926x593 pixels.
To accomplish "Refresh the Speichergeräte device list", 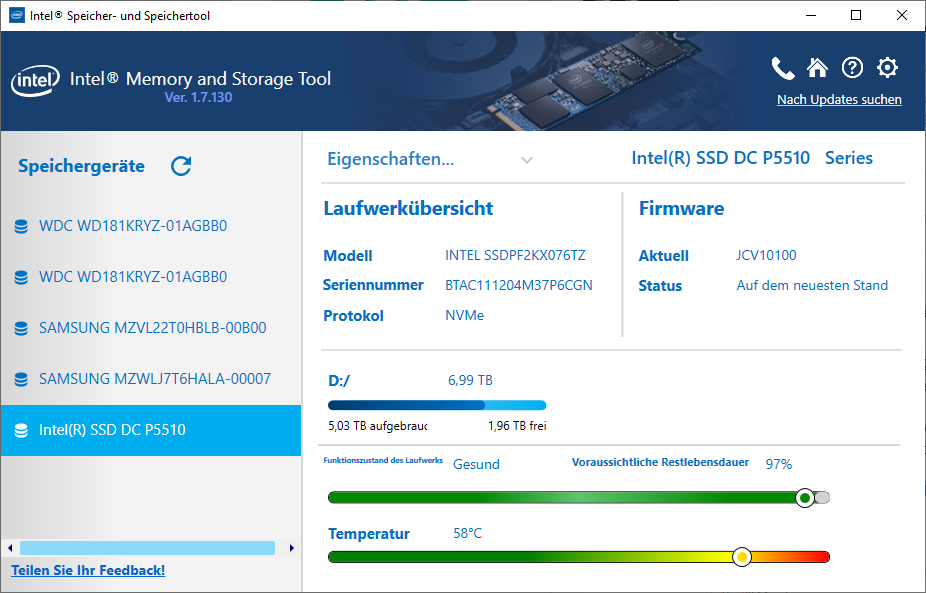I will coord(181,166).
